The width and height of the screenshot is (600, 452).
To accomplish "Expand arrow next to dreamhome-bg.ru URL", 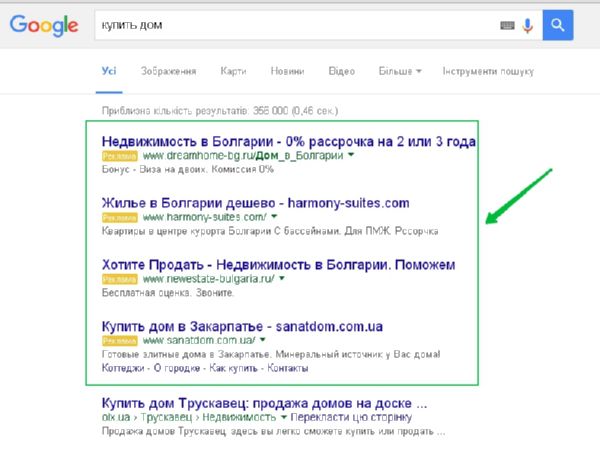I will (x=351, y=155).
